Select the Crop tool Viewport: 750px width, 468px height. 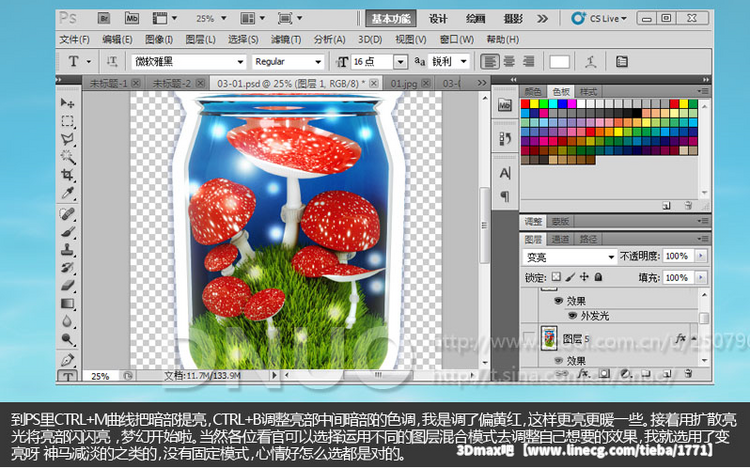click(67, 175)
